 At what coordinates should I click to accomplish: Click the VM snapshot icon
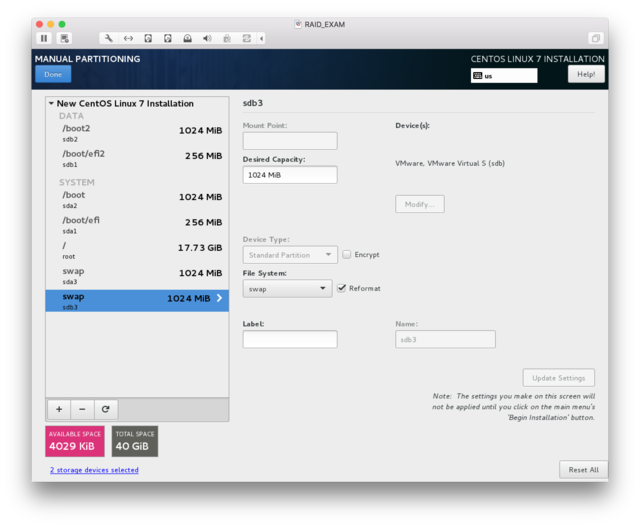click(x=65, y=38)
